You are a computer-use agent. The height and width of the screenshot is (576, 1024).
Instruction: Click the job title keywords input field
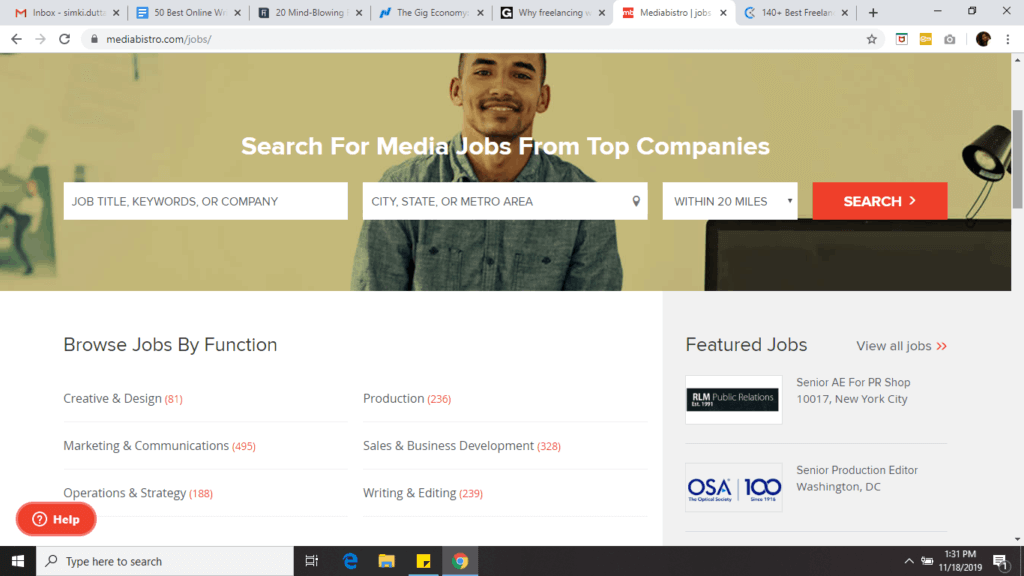point(205,200)
